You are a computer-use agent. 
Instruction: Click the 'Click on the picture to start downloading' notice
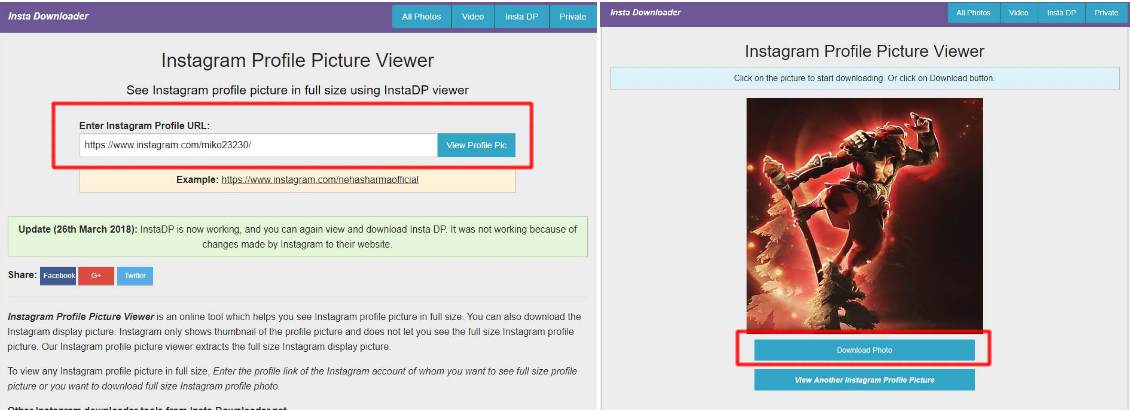click(864, 78)
